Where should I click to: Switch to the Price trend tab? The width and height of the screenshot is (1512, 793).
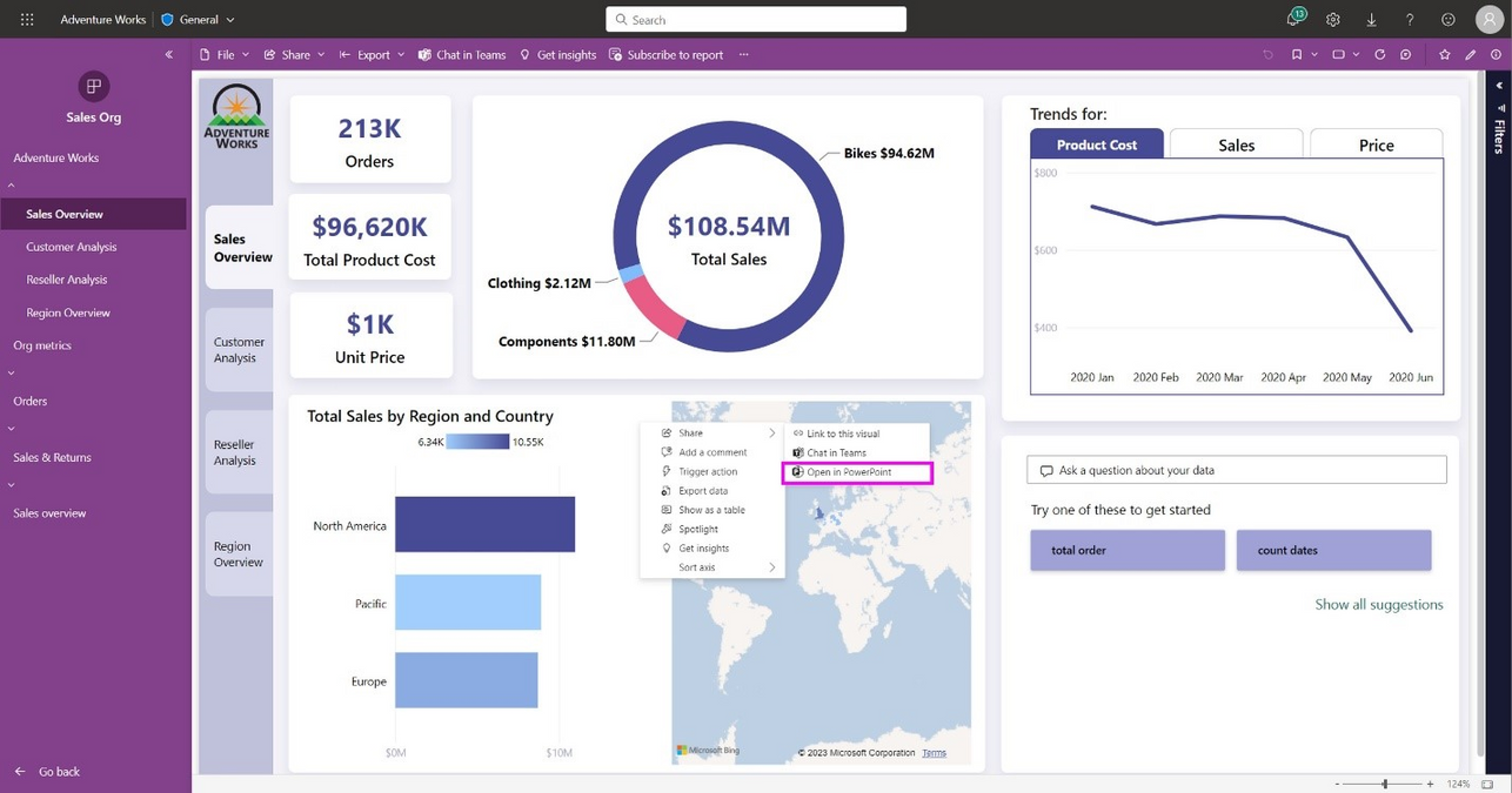[x=1376, y=144]
